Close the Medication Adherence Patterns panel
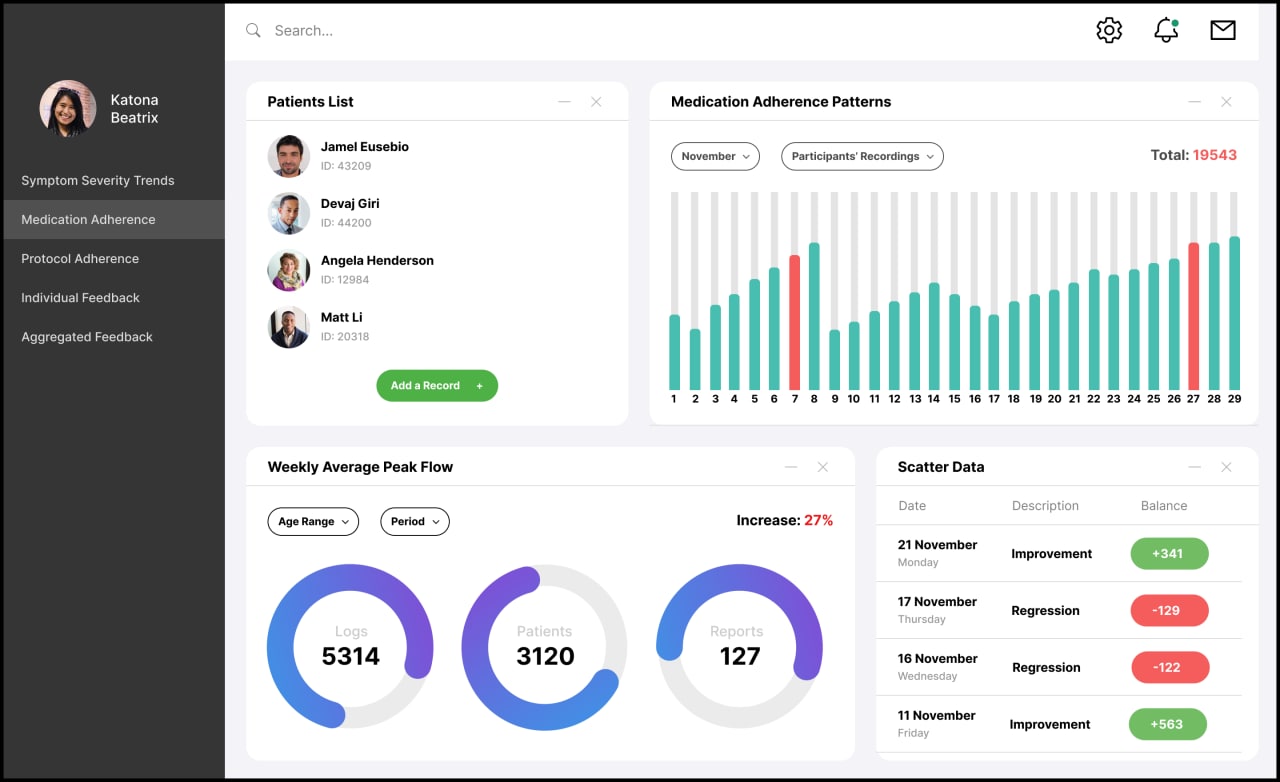The height and width of the screenshot is (782, 1280). point(1226,102)
